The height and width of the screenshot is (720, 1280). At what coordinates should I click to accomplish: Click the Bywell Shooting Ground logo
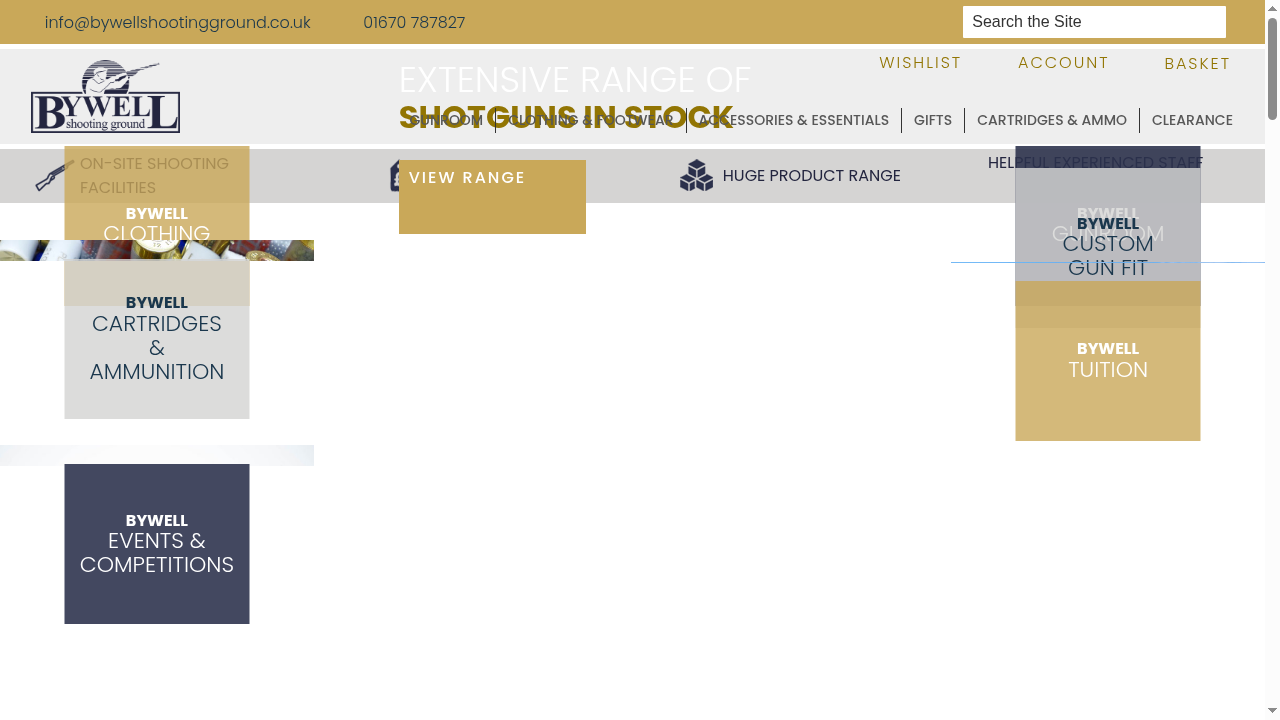(105, 96)
